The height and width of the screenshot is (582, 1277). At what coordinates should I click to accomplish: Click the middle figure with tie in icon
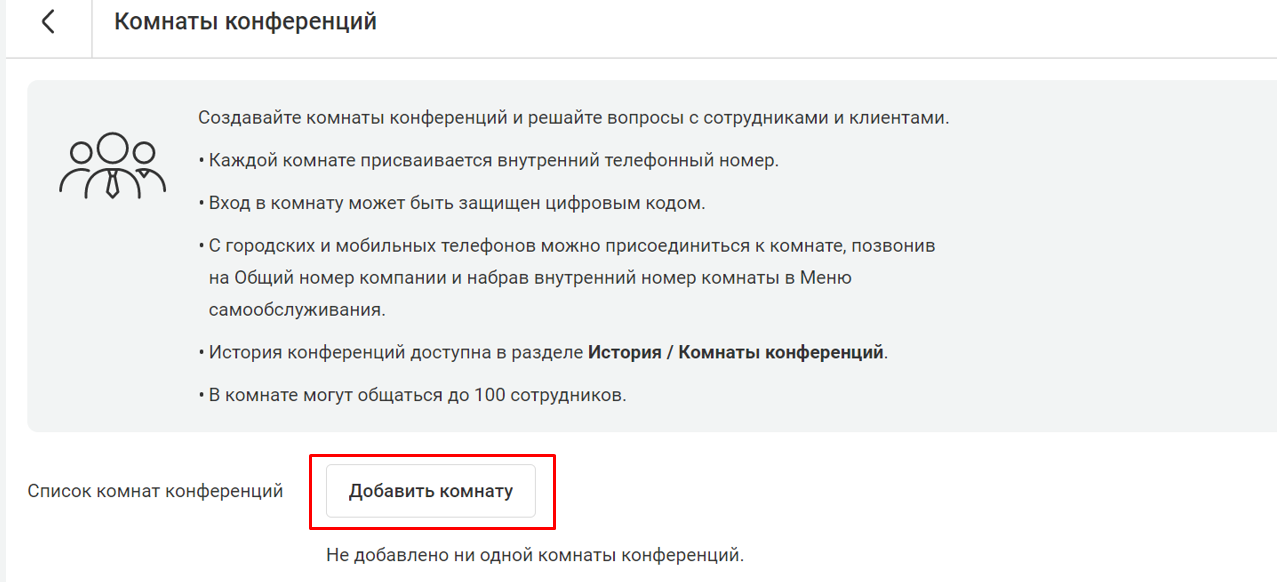pyautogui.click(x=112, y=165)
